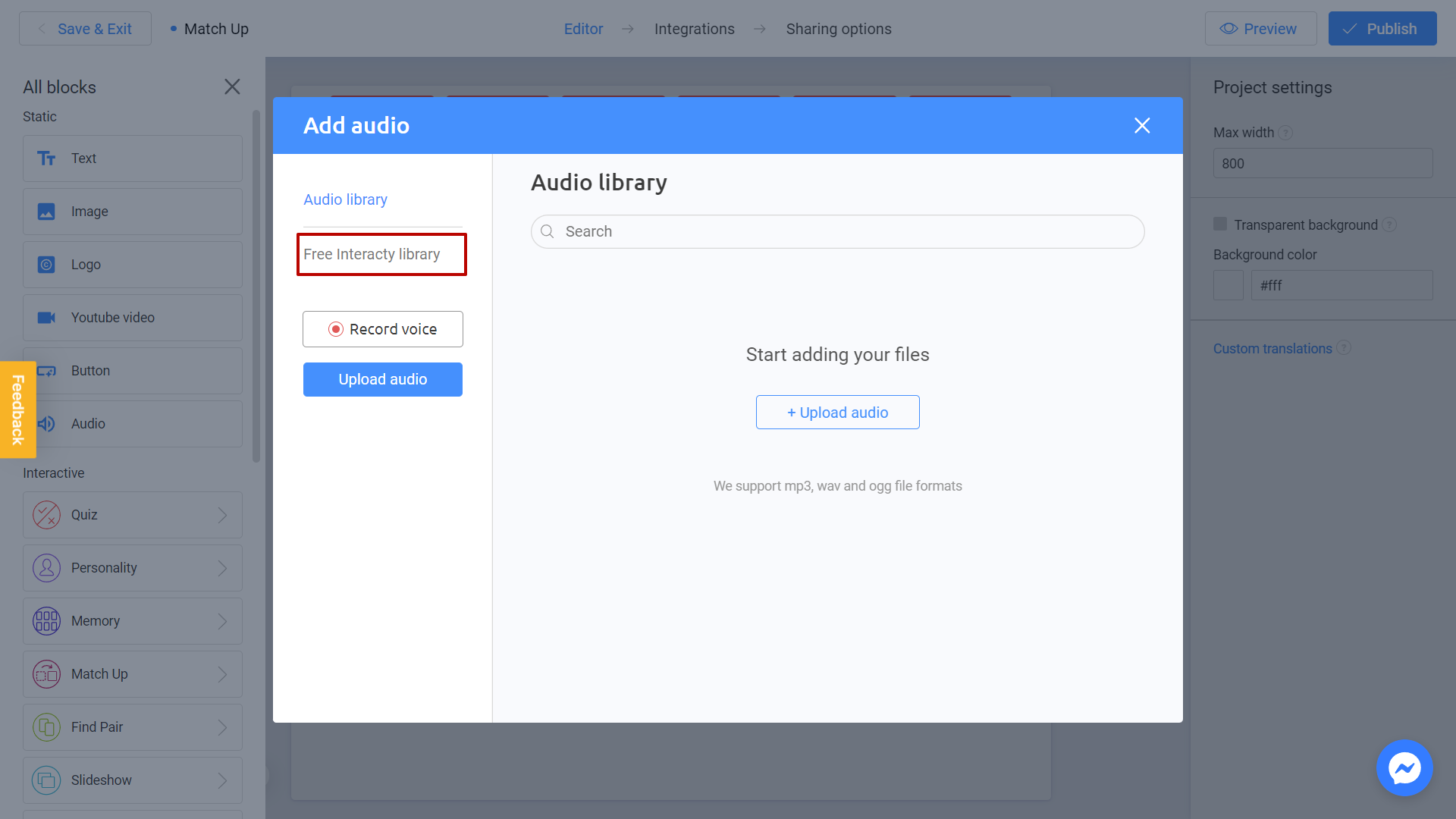Viewport: 1456px width, 819px height.
Task: Click the Personality block icon
Action: (x=46, y=568)
